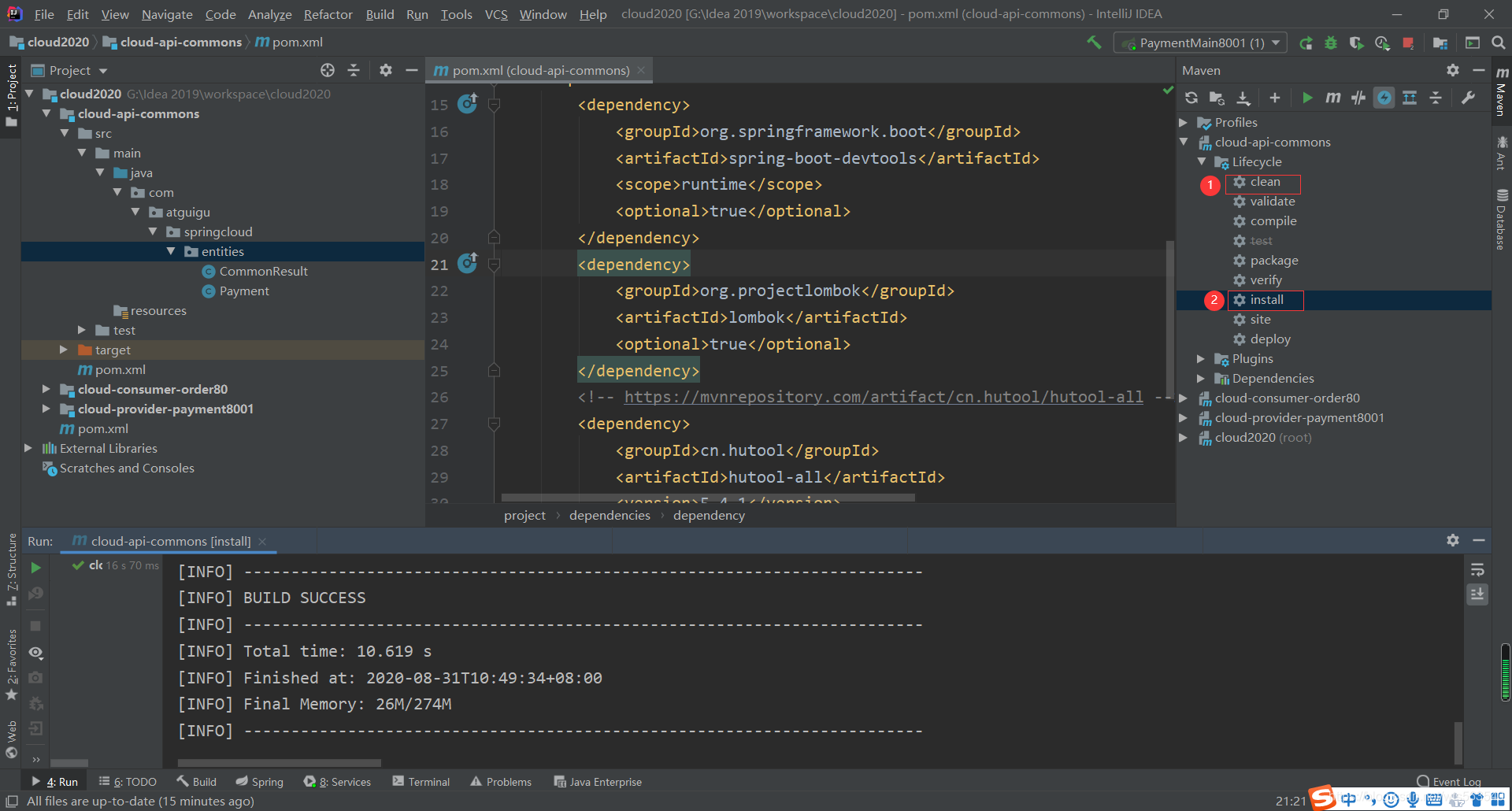1512x811 pixels.
Task: Toggle tool window quick-access button in status bar
Action: click(x=12, y=802)
